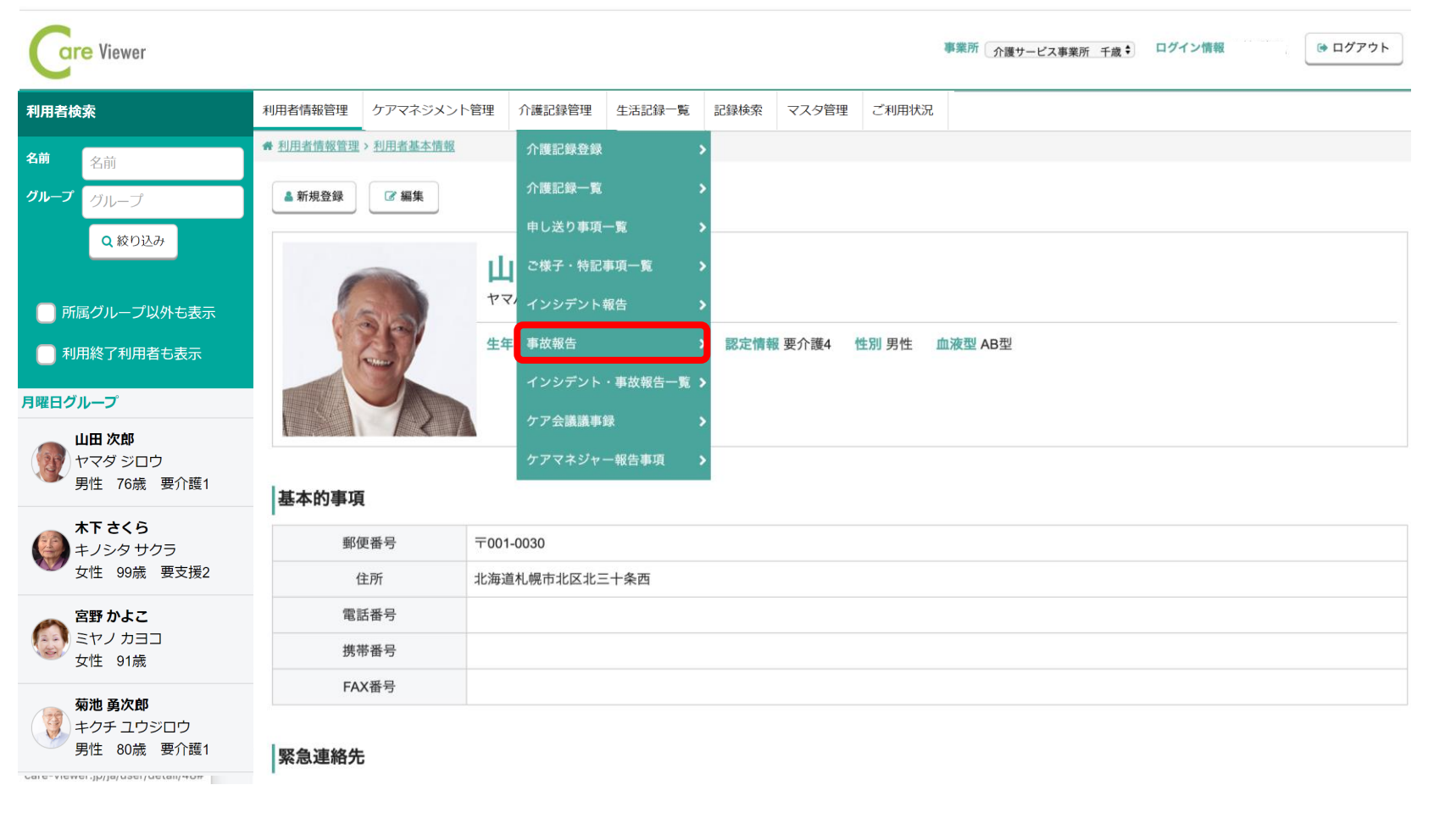Click the home icon in breadcrumb

click(268, 147)
